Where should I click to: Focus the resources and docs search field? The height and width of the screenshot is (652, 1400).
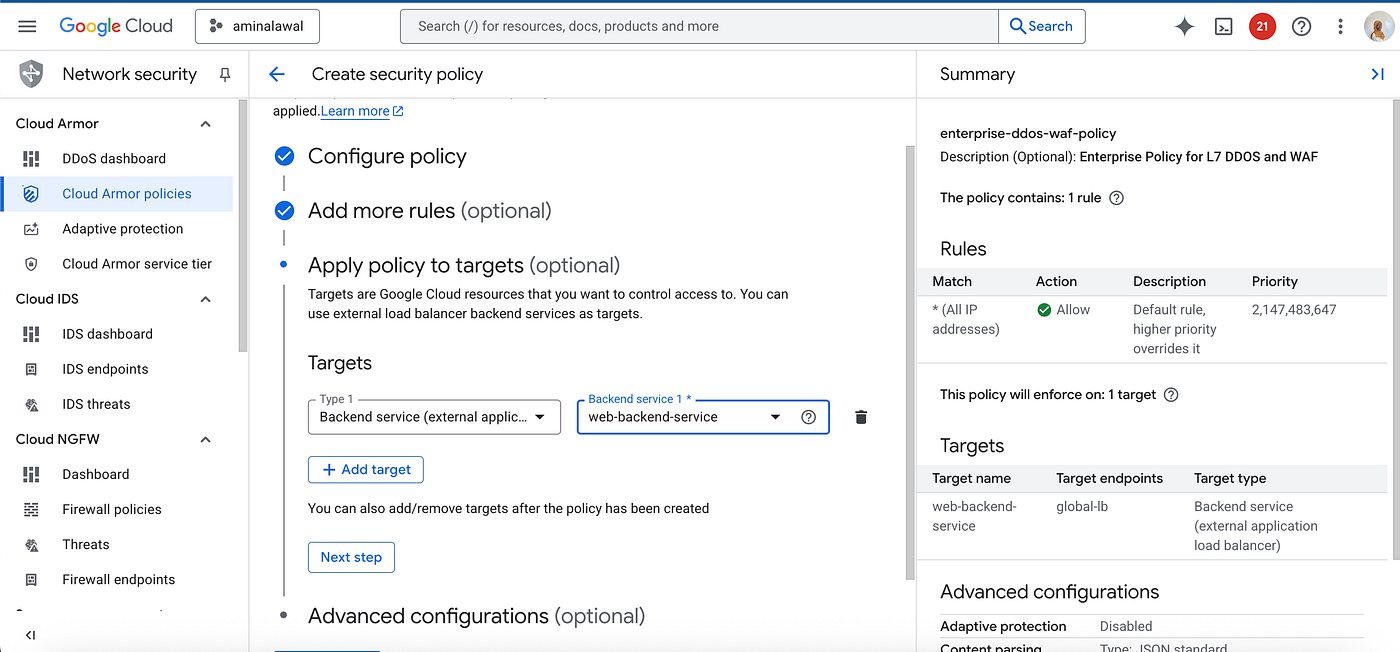[x=699, y=27]
